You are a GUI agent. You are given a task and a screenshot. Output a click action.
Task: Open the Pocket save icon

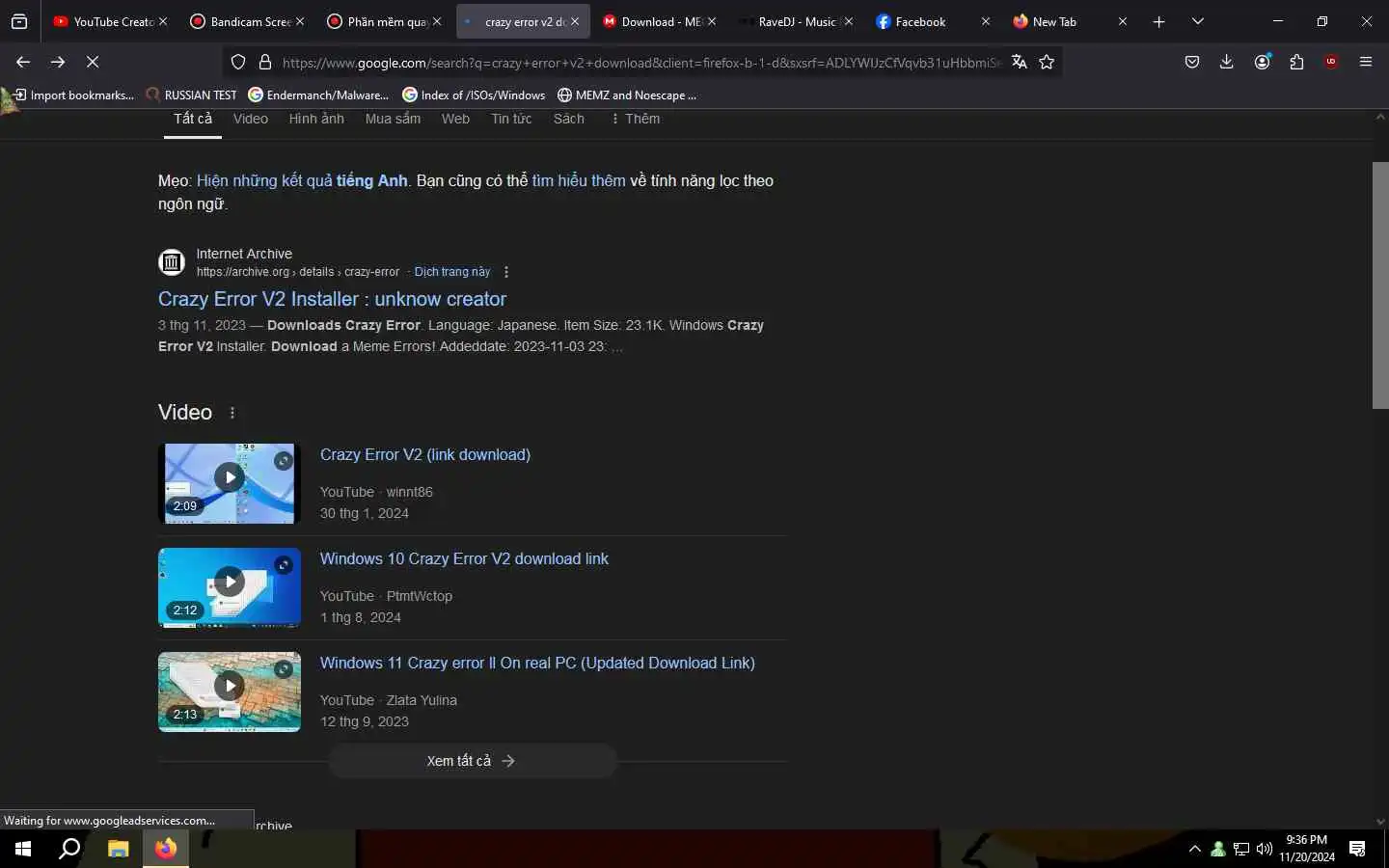tap(1192, 62)
